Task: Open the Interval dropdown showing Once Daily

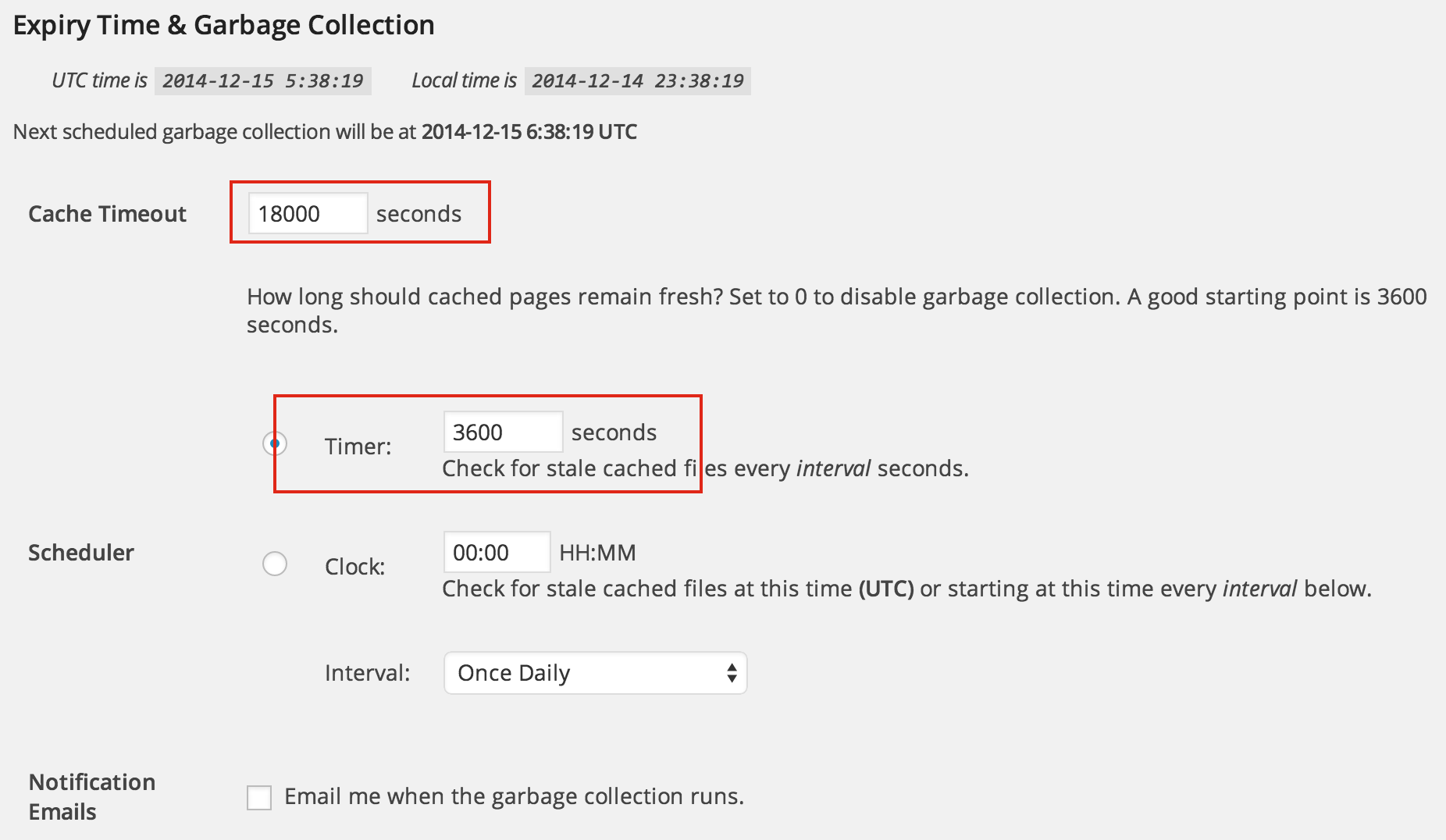Action: 595,673
